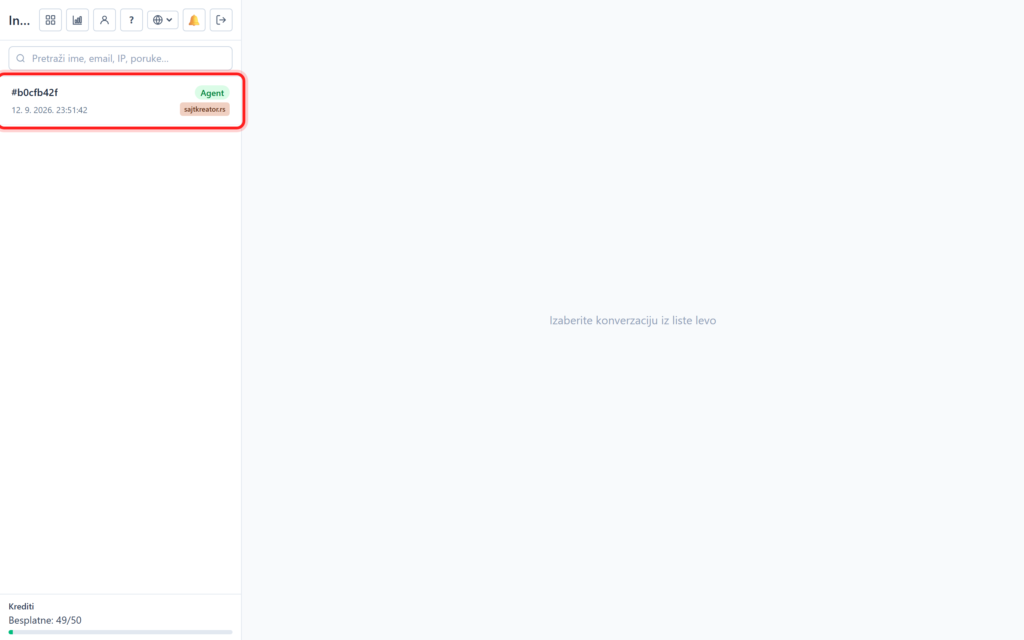Viewport: 1024px width, 640px height.
Task: Click the notification bell icon
Action: point(194,20)
